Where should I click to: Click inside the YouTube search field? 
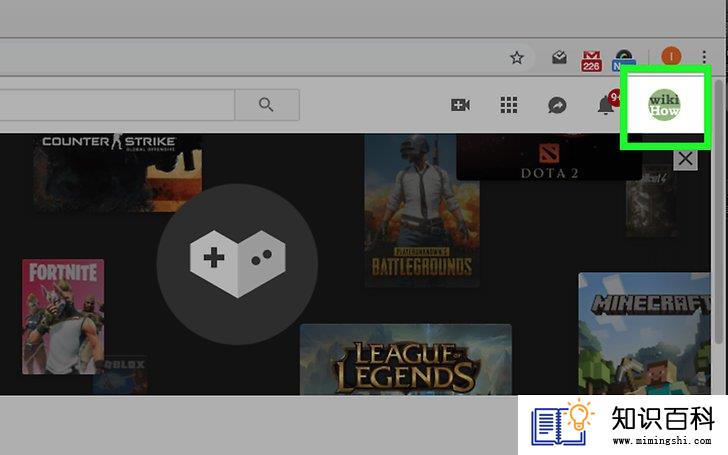tap(116, 105)
